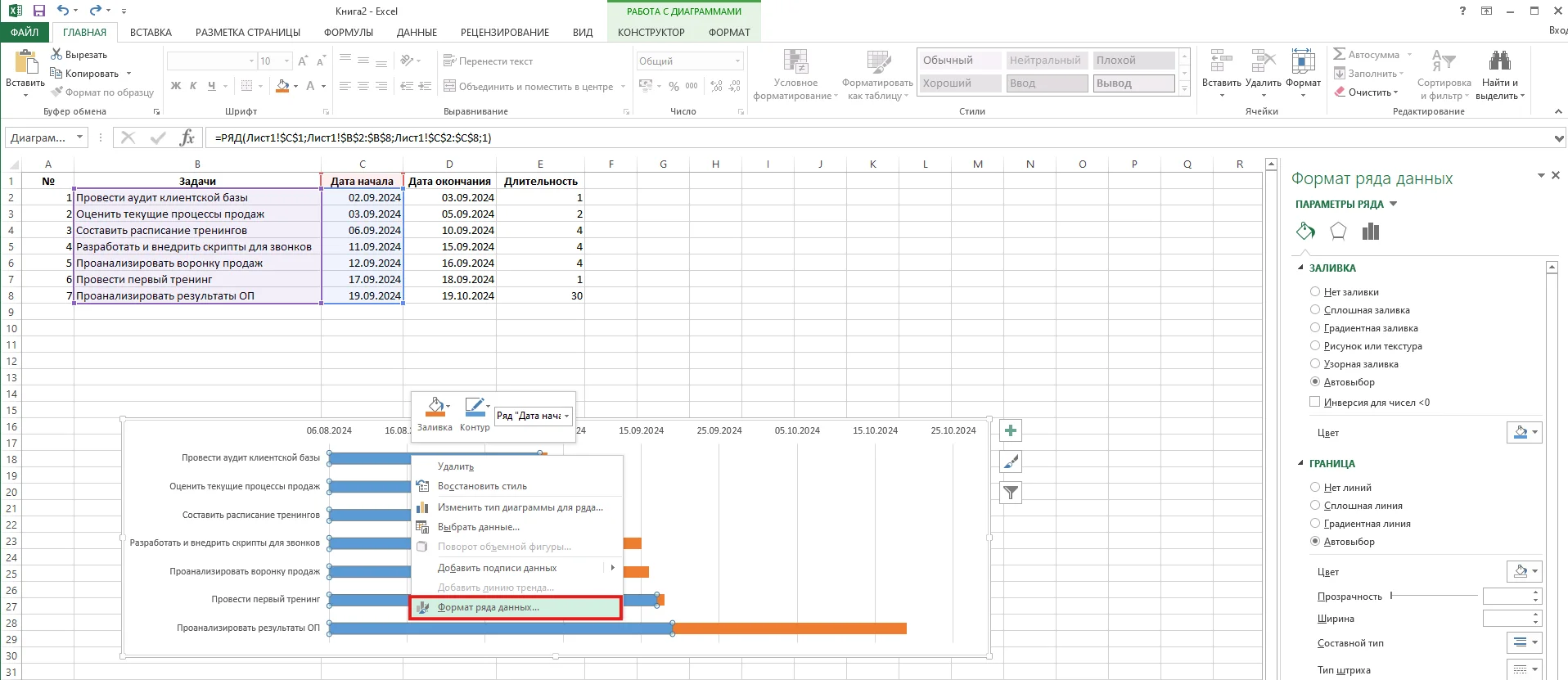Viewport: 1568px width, 680px height.
Task: Open the fill Цвет color dropdown
Action: point(1525,432)
